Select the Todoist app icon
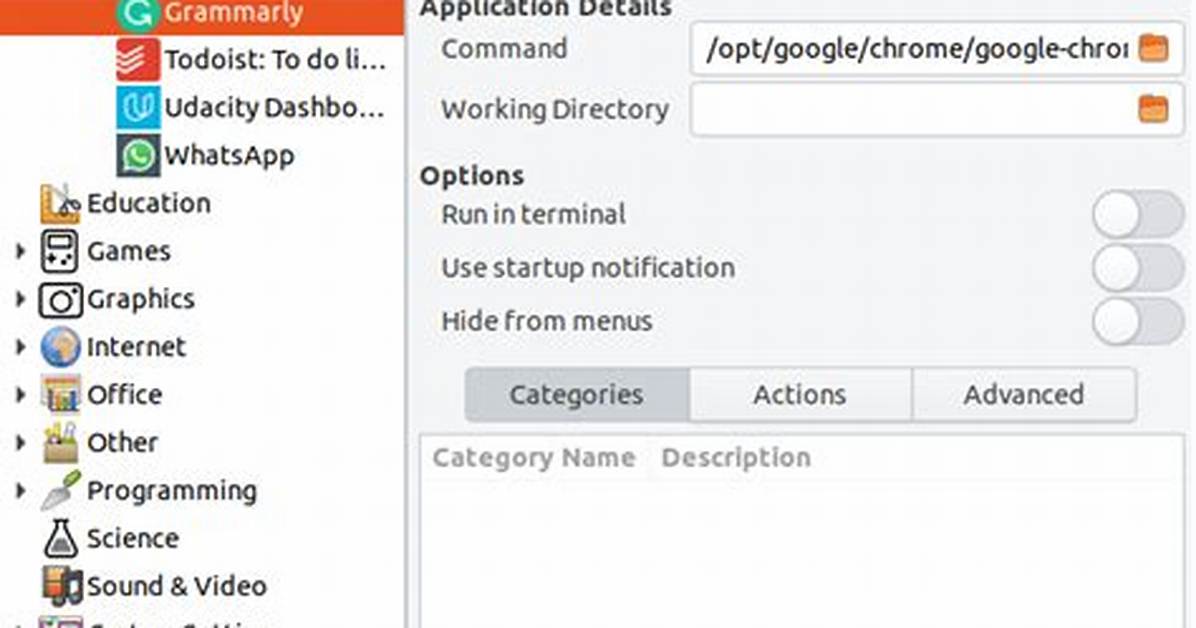Viewport: 1196px width, 628px height. pyautogui.click(x=138, y=60)
